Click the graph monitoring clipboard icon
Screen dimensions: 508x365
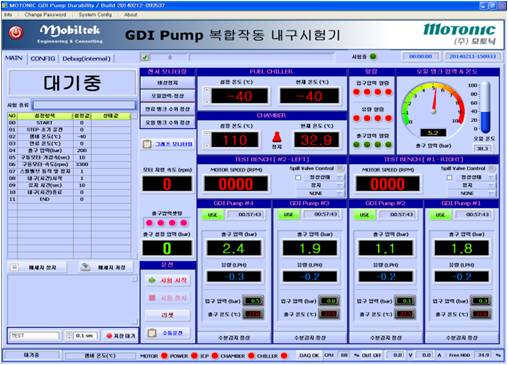147,144
